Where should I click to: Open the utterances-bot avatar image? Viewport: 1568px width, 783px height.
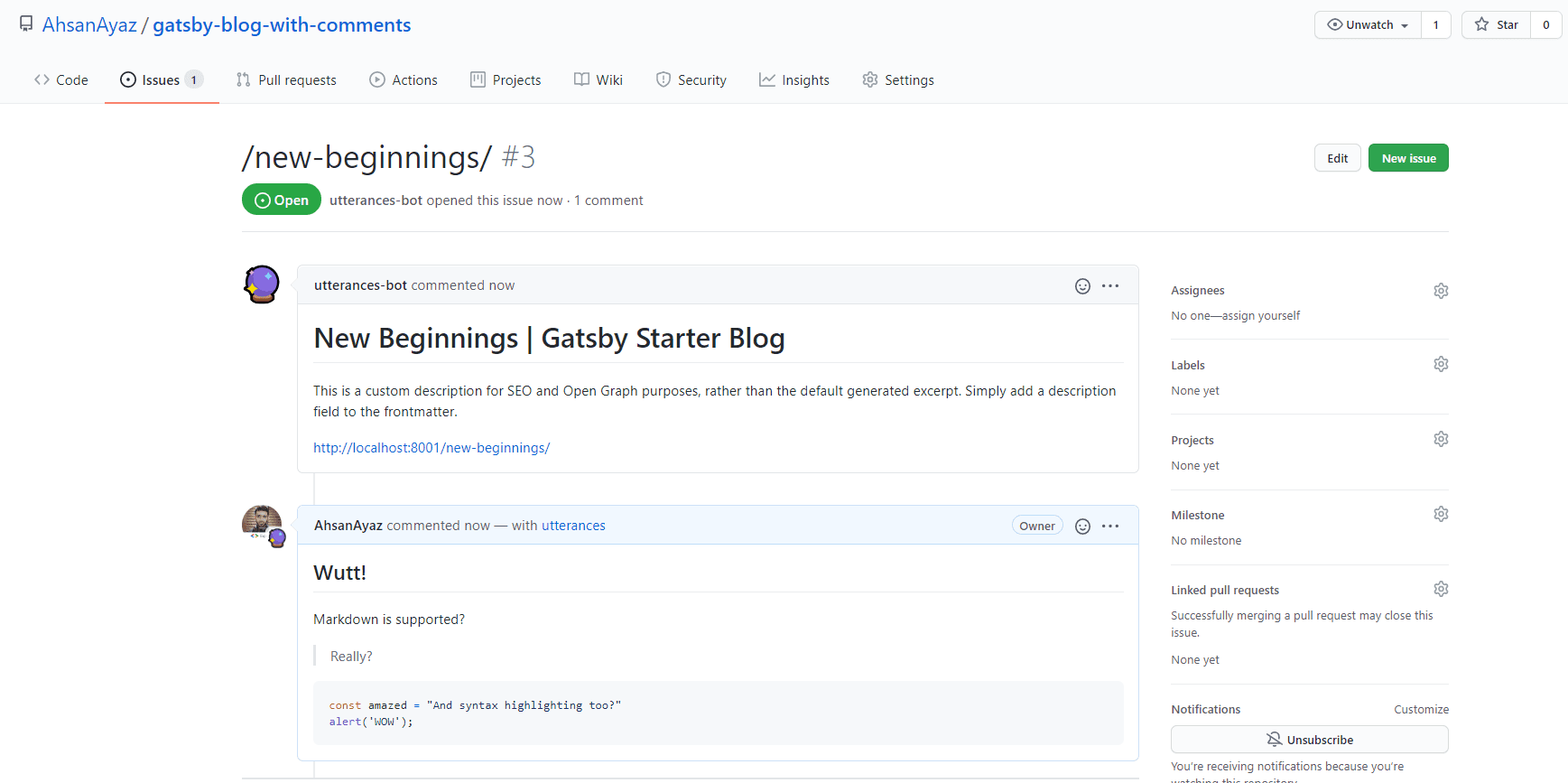pyautogui.click(x=262, y=284)
